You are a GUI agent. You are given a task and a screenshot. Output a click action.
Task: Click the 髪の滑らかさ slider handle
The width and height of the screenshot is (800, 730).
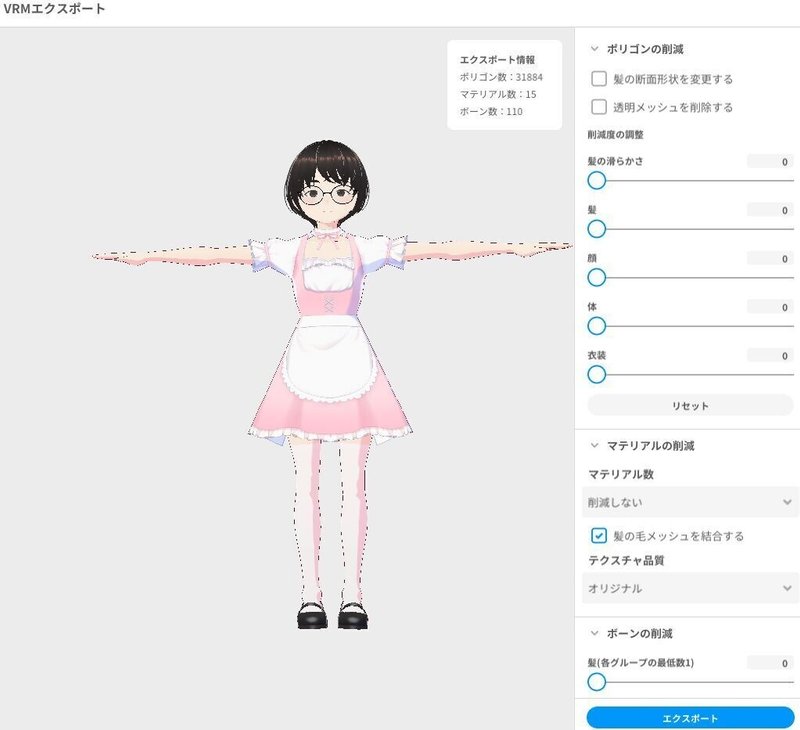597,180
